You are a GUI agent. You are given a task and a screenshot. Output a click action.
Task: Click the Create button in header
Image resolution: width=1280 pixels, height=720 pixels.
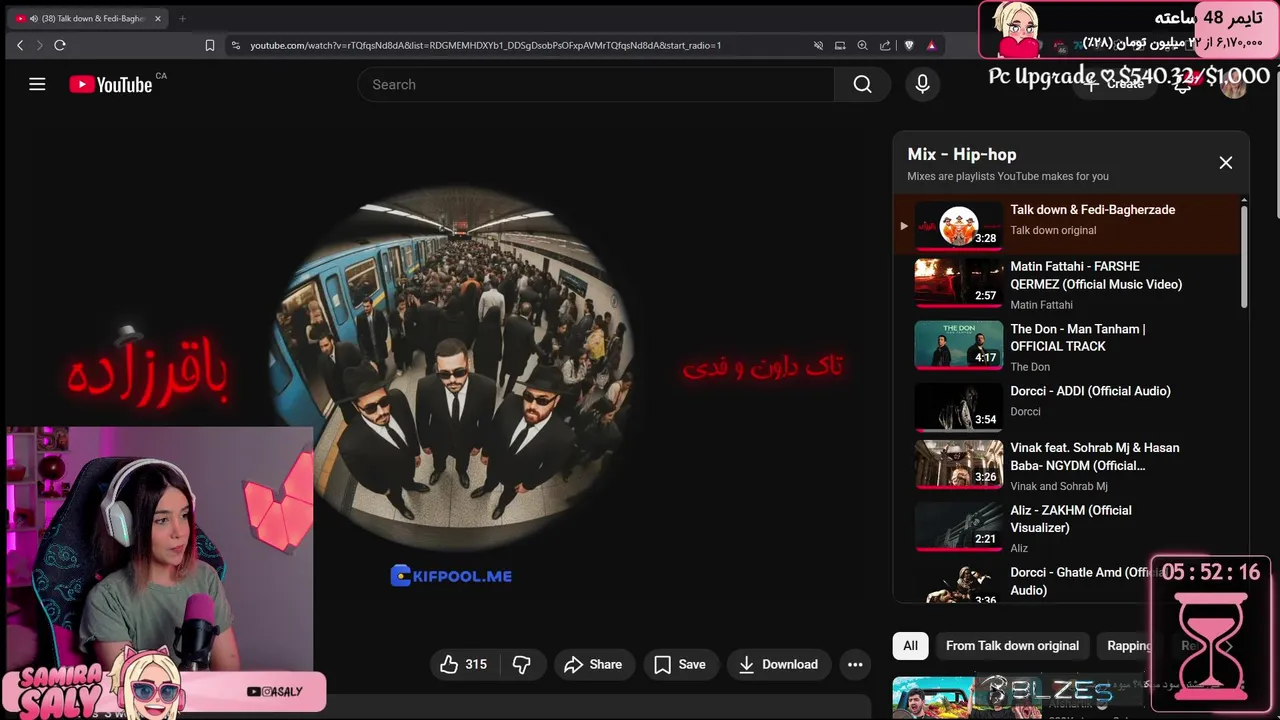coord(1115,84)
